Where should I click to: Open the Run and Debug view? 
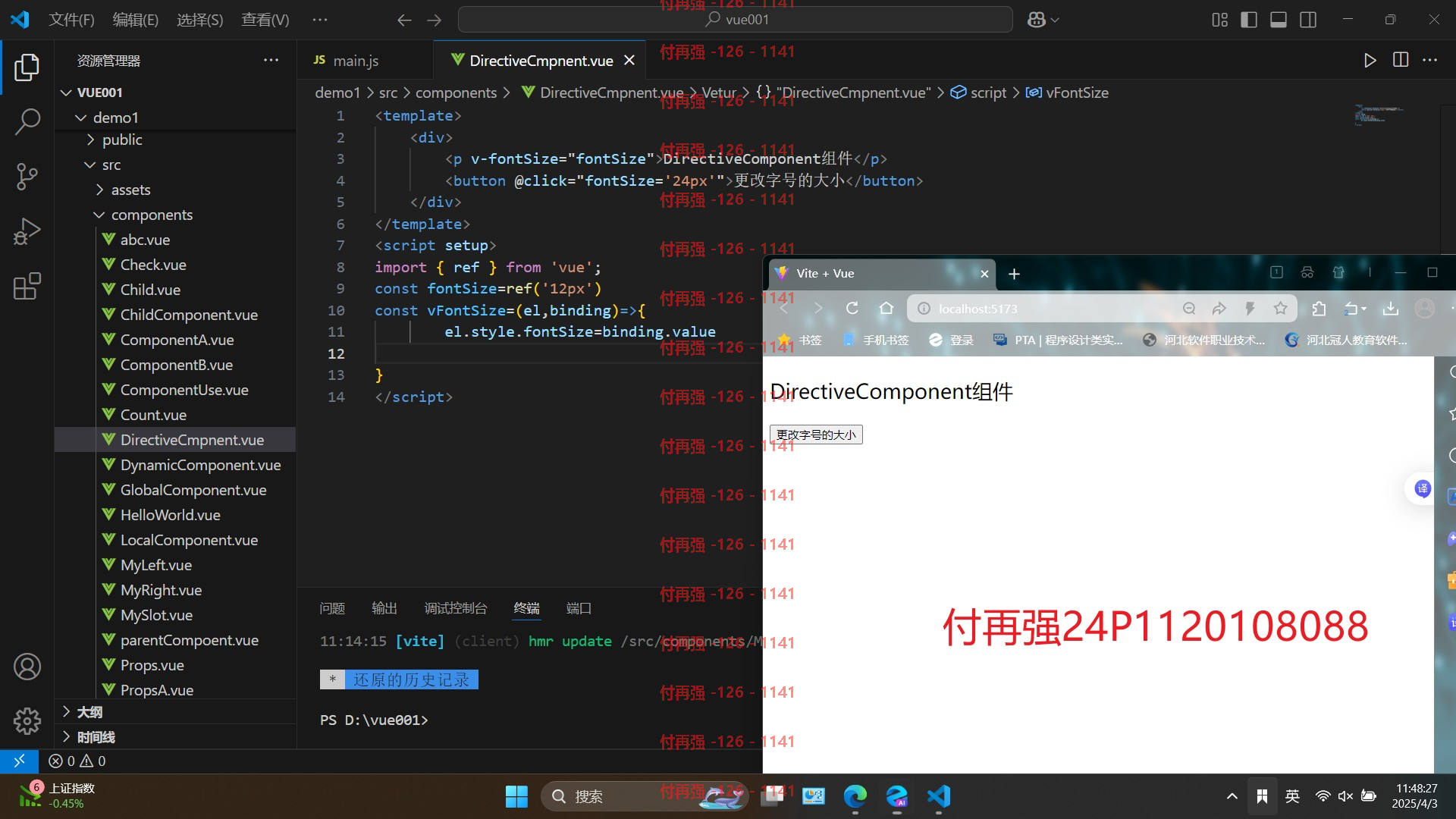pos(27,231)
